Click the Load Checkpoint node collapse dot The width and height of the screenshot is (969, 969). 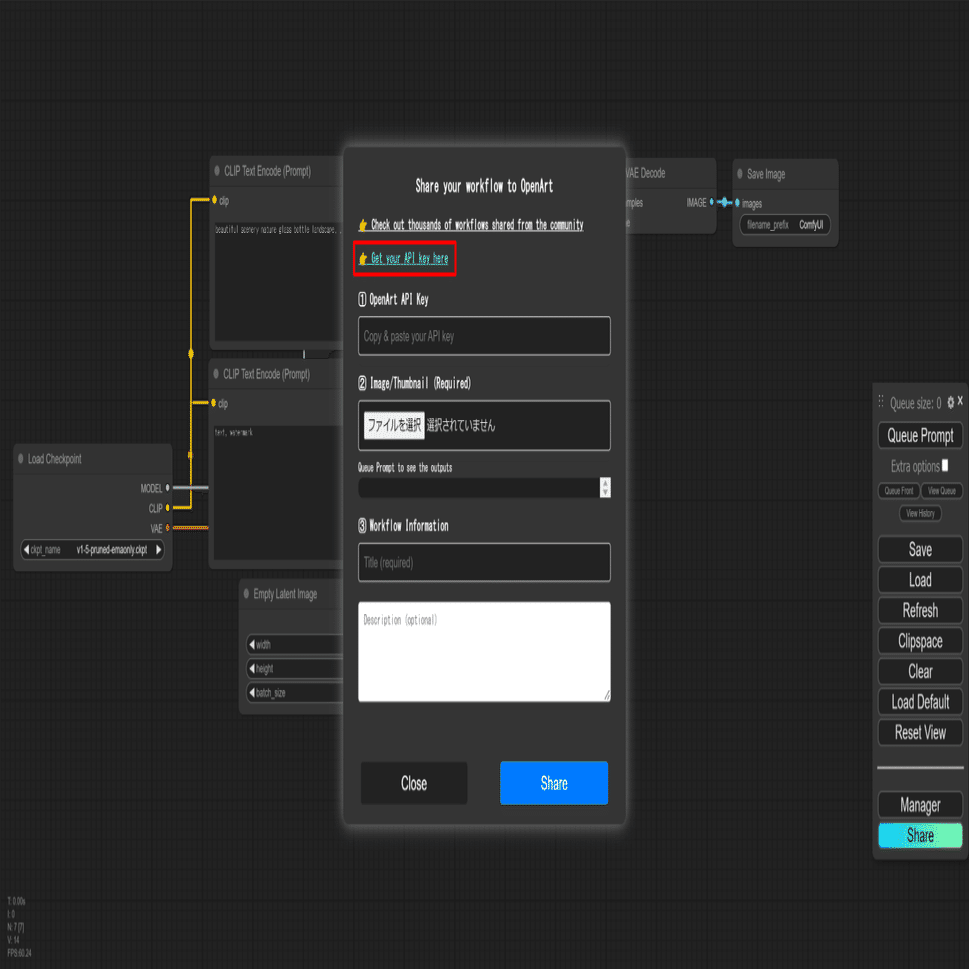[x=20, y=459]
